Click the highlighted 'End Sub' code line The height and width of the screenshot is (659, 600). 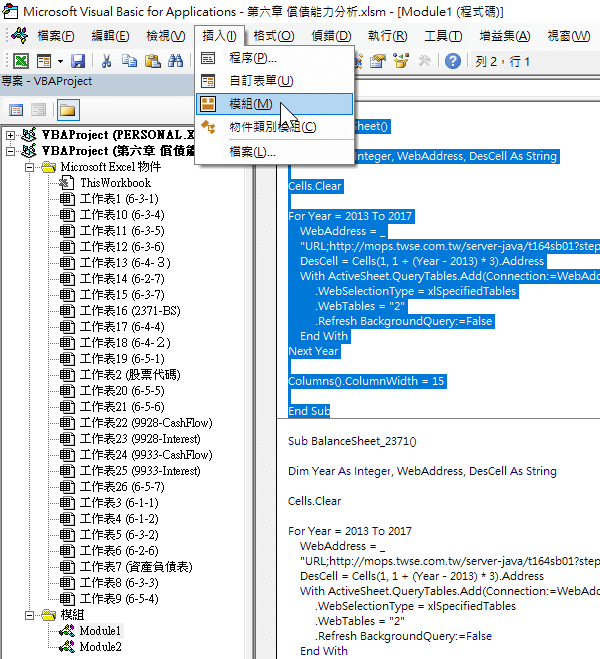[309, 411]
